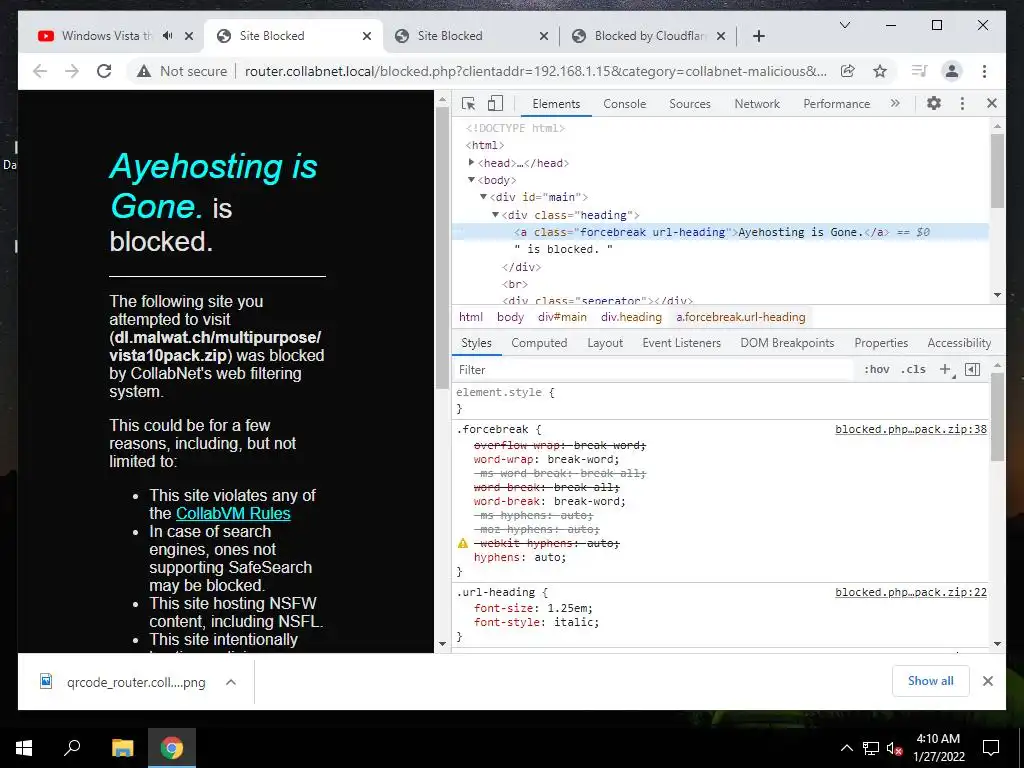The image size is (1024, 768).
Task: Click the Chrome icon in the taskbar
Action: [x=172, y=748]
